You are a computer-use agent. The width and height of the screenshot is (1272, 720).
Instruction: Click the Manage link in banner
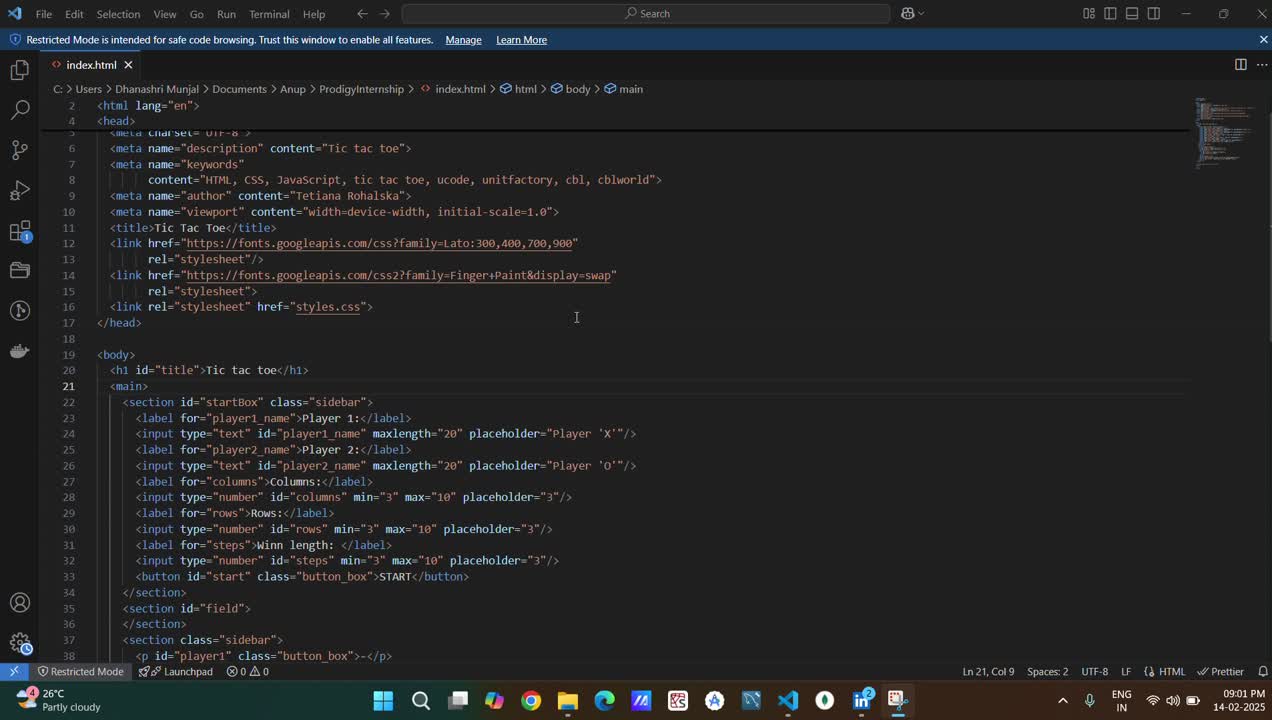pyautogui.click(x=463, y=40)
